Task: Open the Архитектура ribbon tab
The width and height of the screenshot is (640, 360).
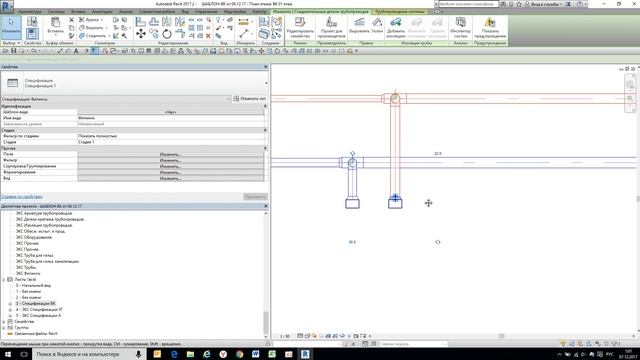Action: tap(30, 11)
